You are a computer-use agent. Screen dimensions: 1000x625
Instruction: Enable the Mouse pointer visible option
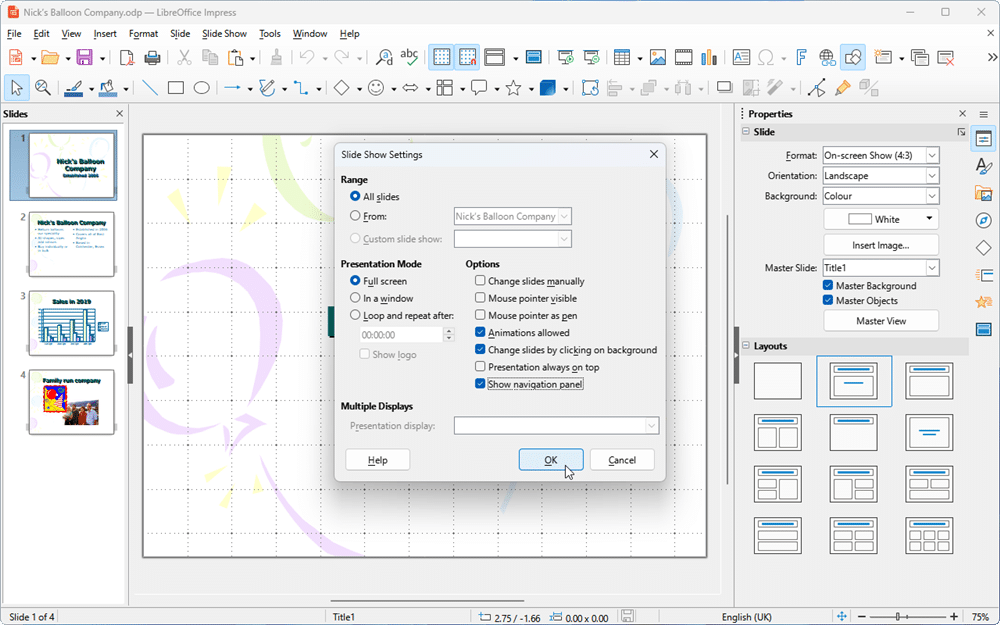480,297
